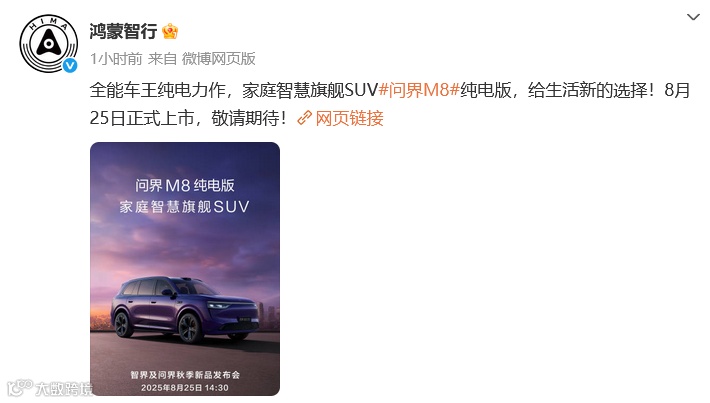Click the chain icon before 网页链接

pos(304,118)
